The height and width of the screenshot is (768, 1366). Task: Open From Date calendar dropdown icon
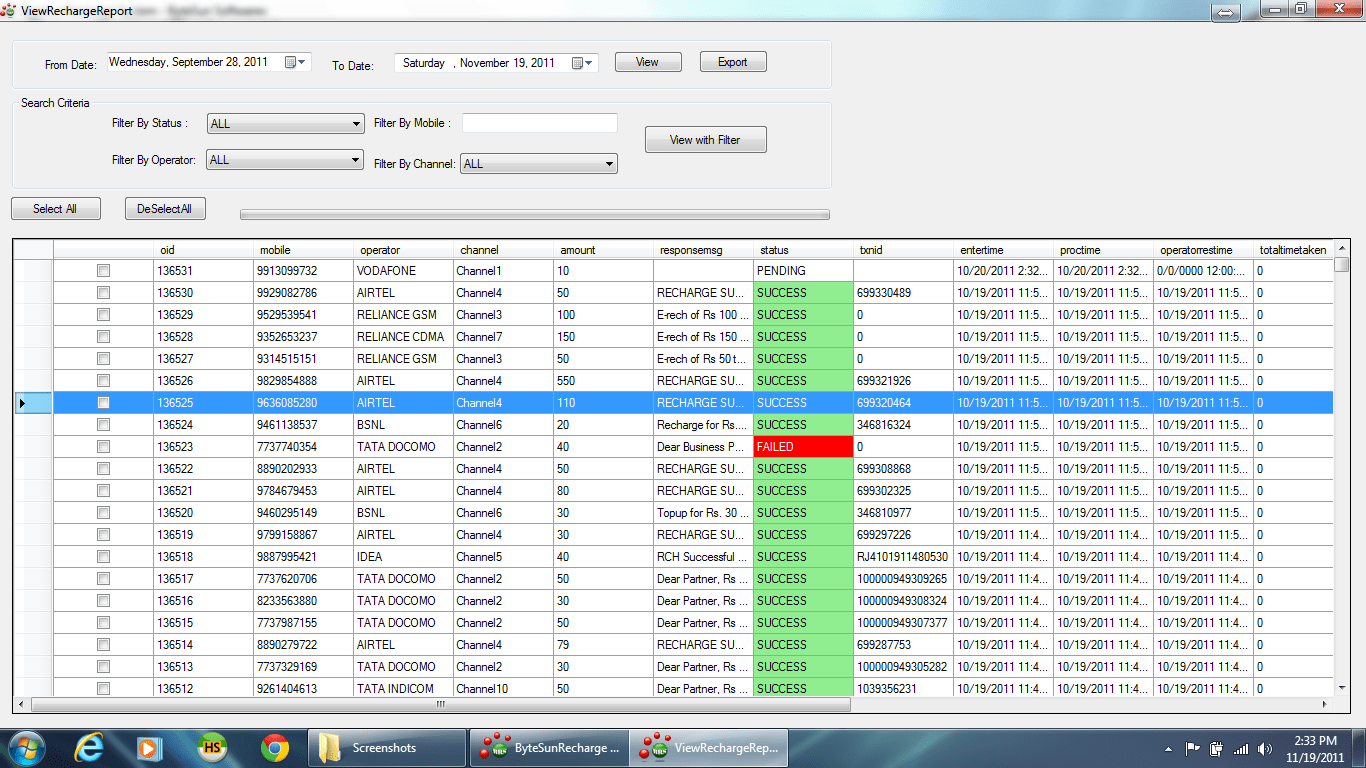tap(297, 62)
